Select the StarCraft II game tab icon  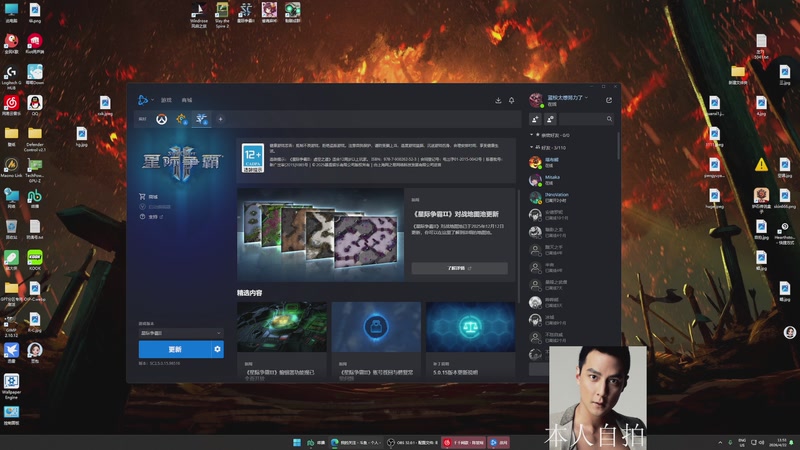tap(202, 119)
